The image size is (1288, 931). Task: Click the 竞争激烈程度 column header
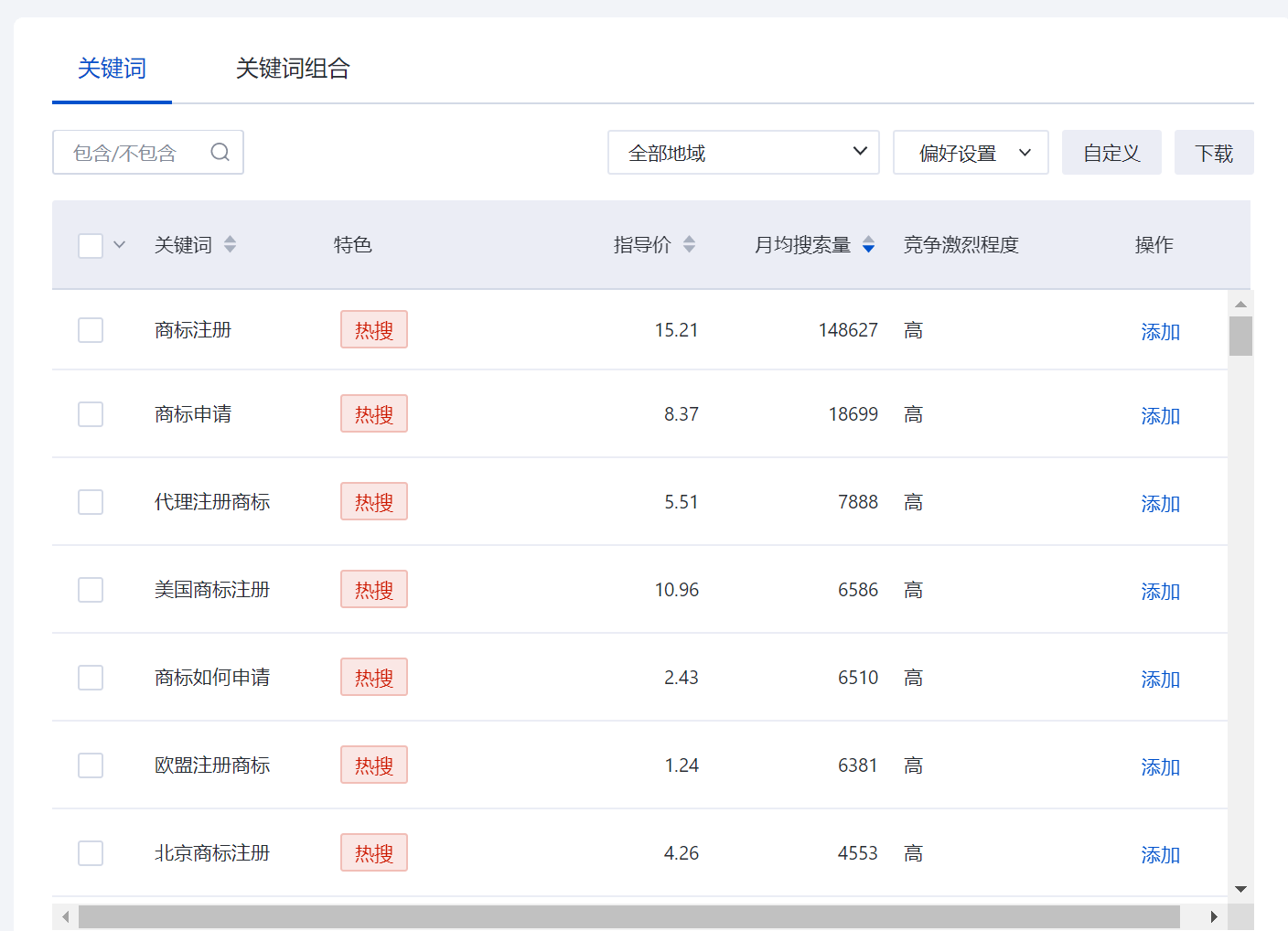click(961, 245)
